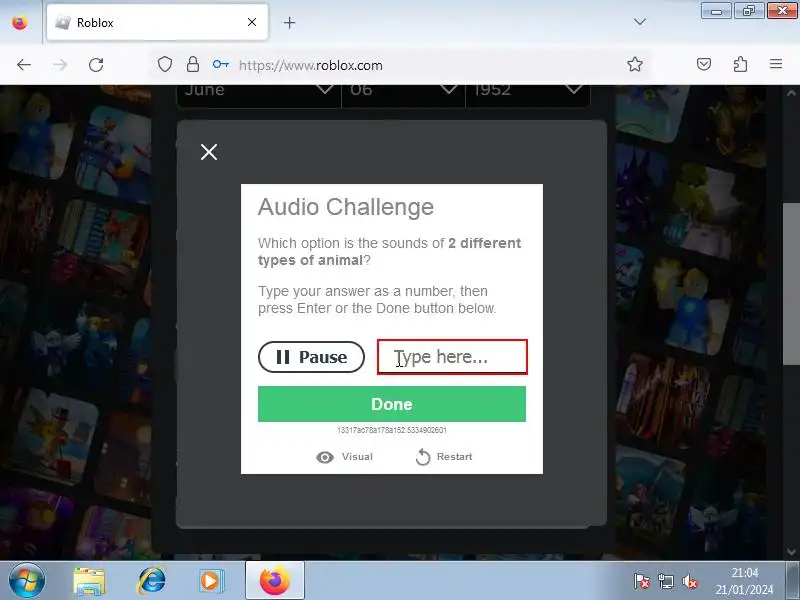
Task: Open the June month dropdown
Action: [259, 95]
